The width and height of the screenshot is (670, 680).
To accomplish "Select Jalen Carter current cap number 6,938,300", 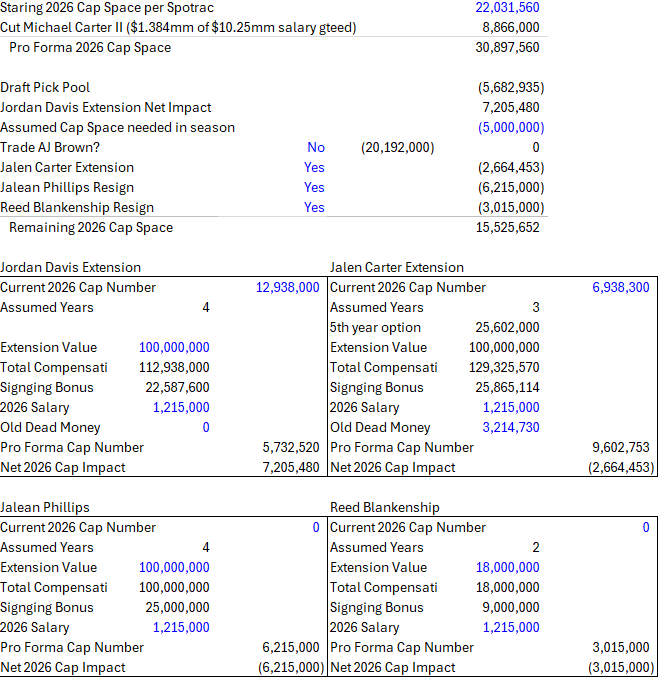I will coord(620,287).
